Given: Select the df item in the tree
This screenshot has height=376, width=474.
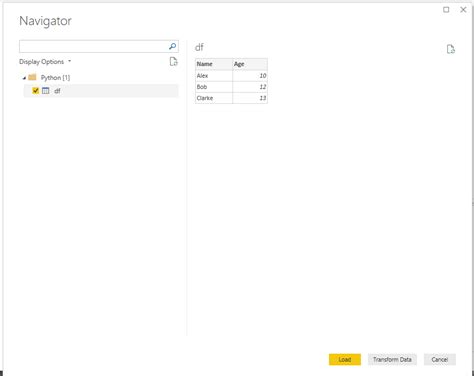Looking at the screenshot, I should (101, 91).
